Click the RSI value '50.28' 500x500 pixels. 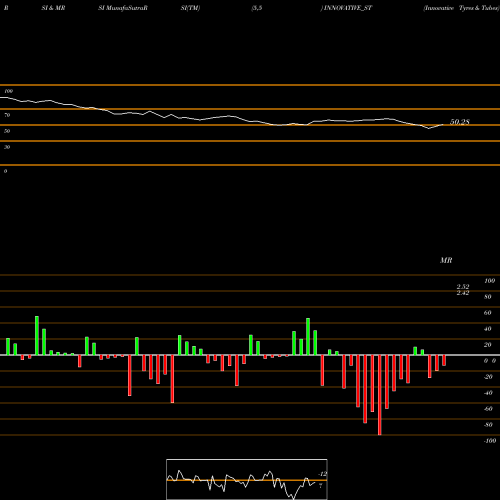(x=460, y=122)
